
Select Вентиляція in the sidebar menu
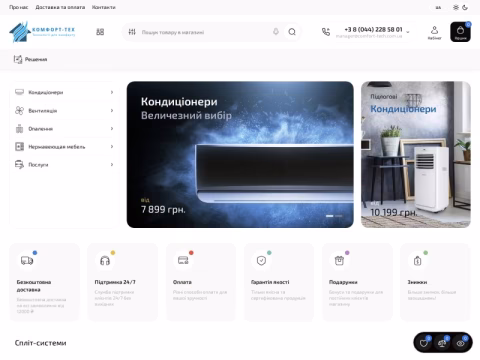click(x=43, y=111)
